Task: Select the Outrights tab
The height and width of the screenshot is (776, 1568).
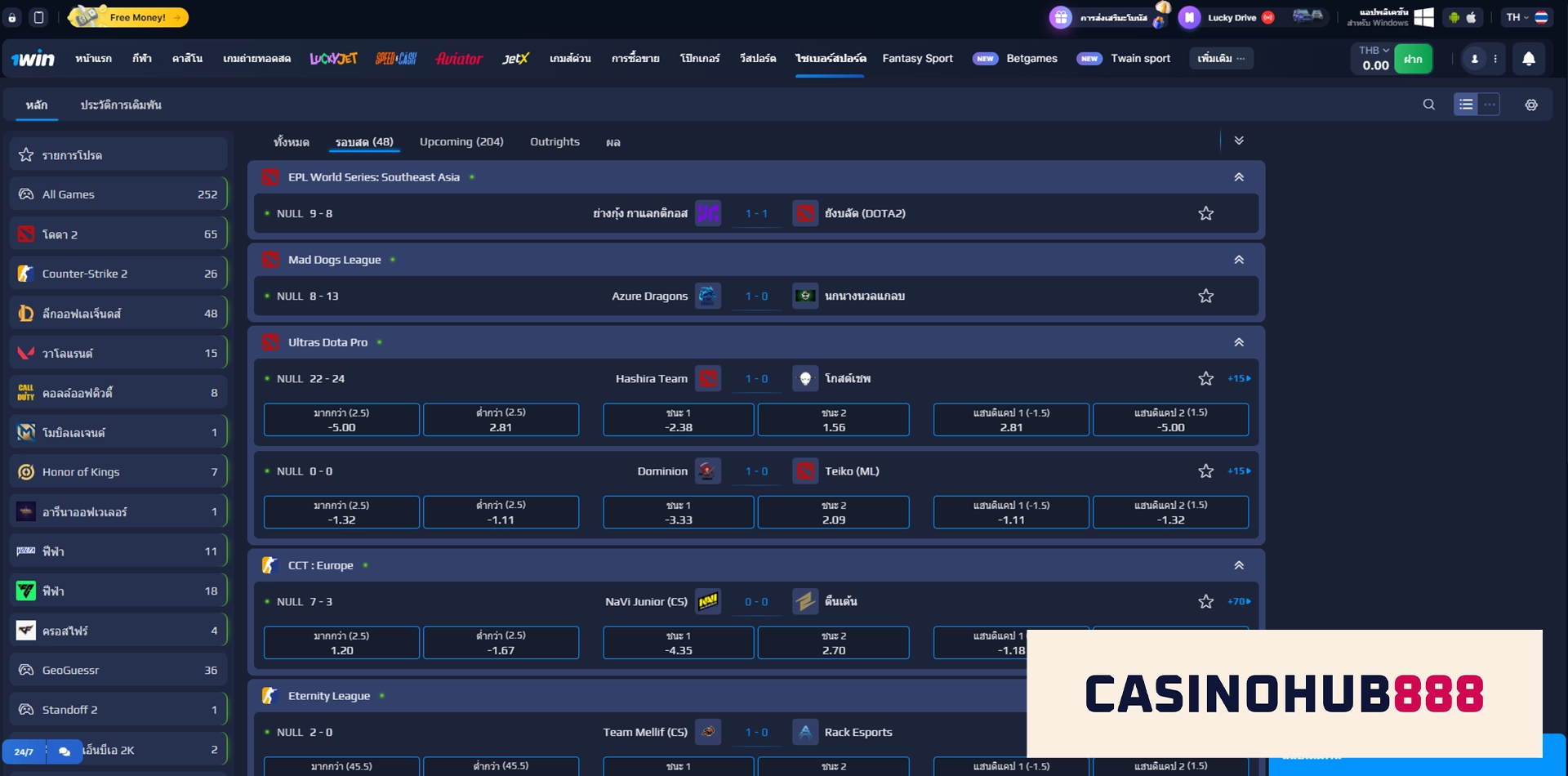Action: (x=555, y=141)
